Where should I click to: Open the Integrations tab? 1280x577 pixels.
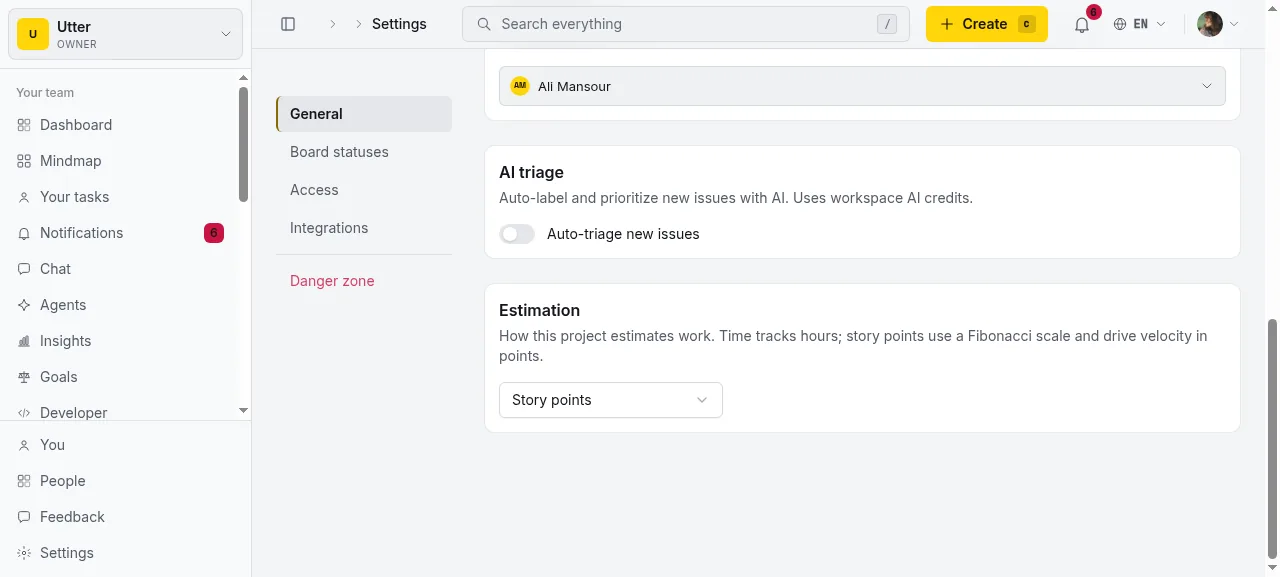(x=364, y=228)
